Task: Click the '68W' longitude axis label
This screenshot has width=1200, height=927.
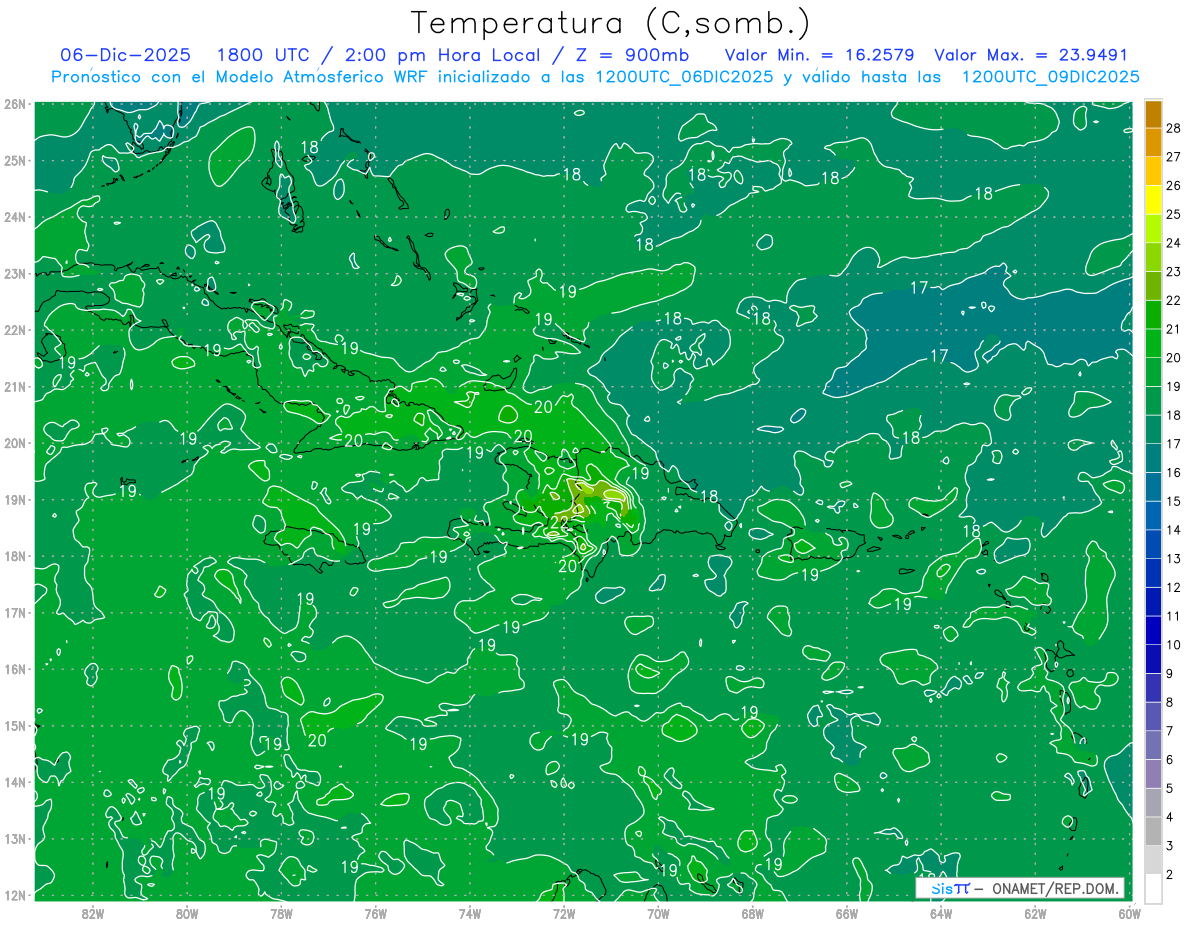Action: pyautogui.click(x=752, y=913)
